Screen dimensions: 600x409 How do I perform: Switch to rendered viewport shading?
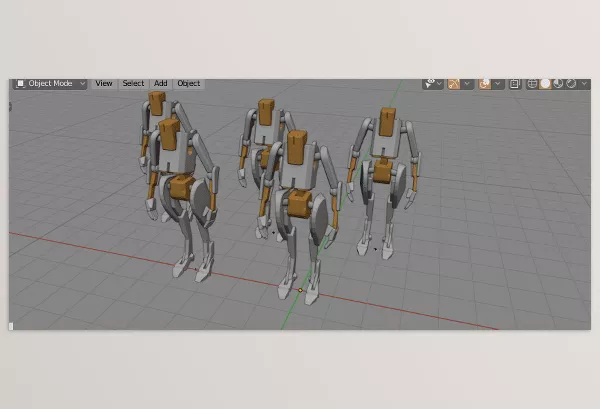point(571,83)
